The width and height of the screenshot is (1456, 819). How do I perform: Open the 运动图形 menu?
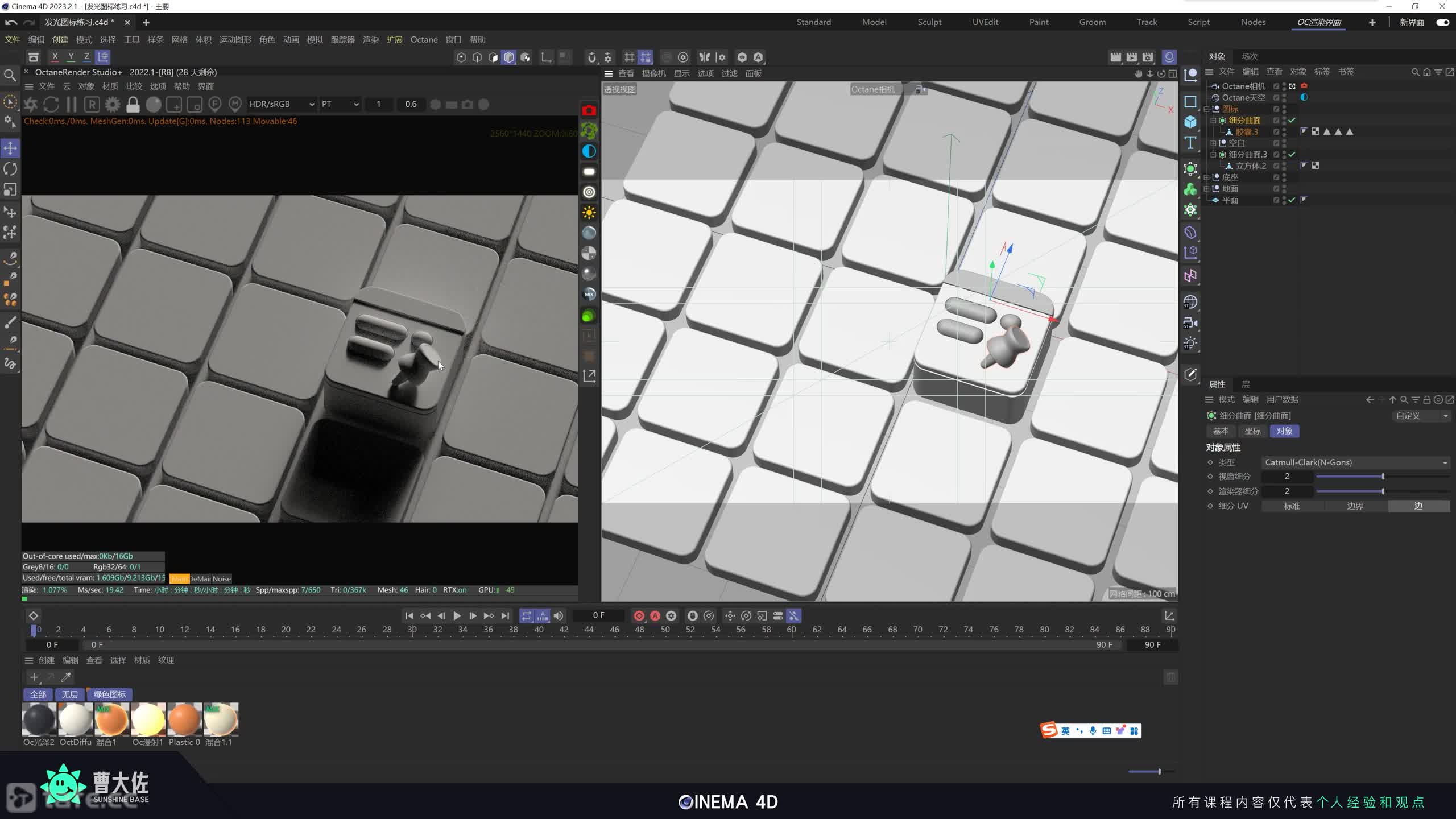point(235,40)
